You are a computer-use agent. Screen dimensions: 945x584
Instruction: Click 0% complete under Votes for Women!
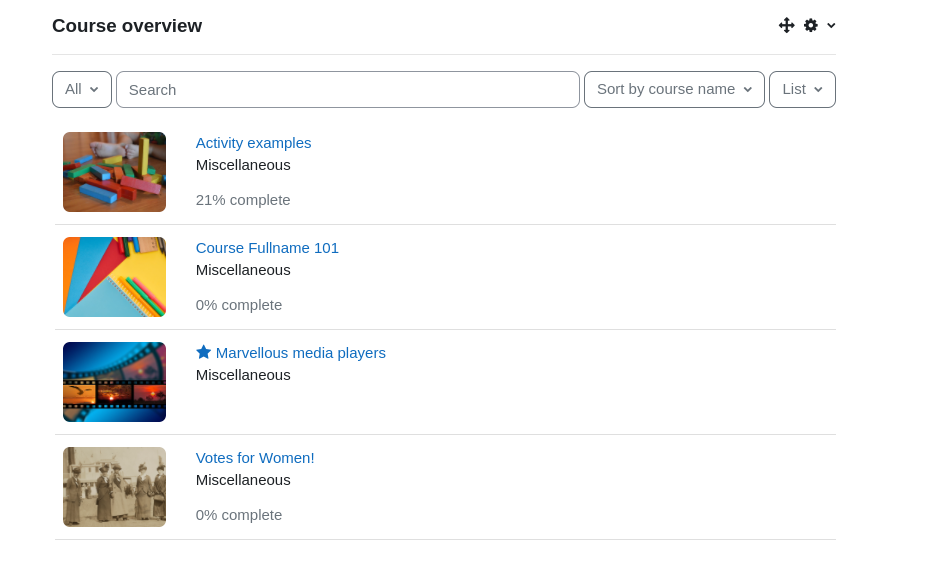(239, 515)
